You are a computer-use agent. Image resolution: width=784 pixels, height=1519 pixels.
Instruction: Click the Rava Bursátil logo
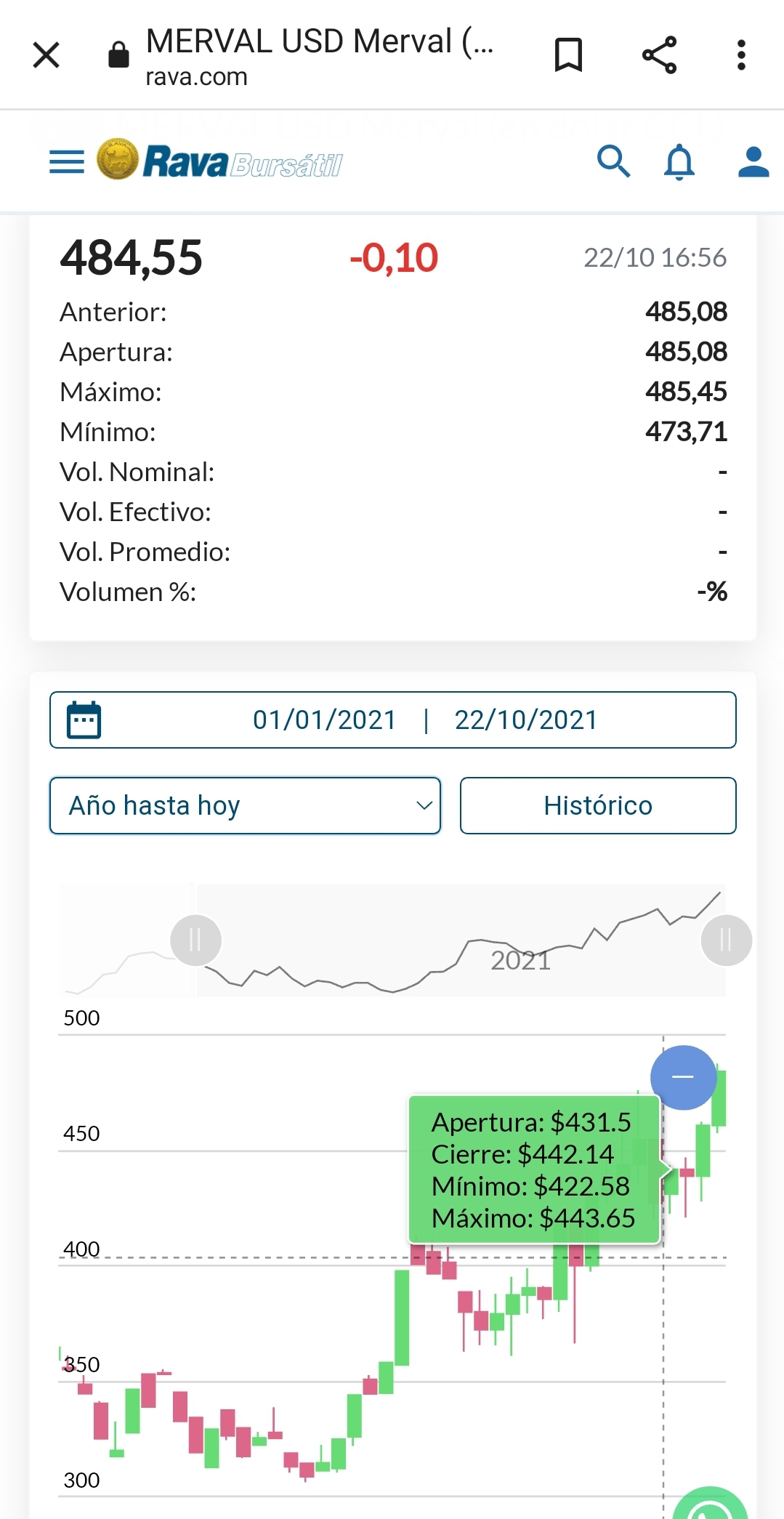219,161
